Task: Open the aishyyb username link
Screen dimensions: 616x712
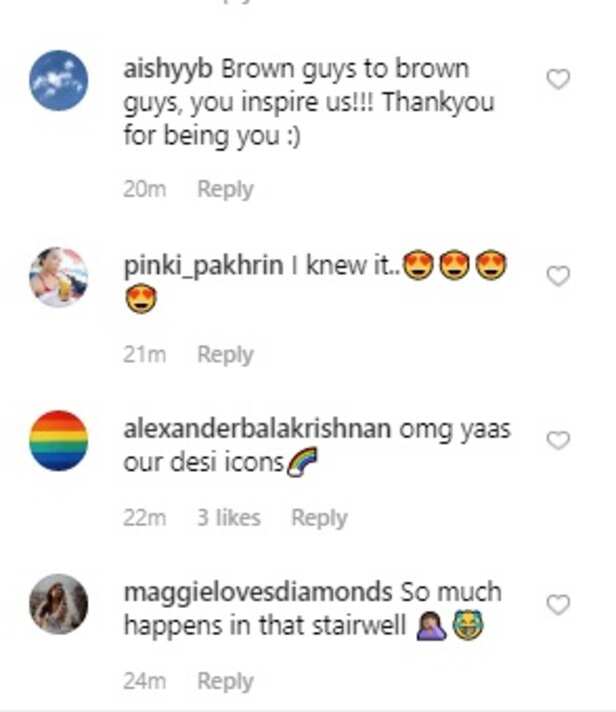Action: pos(168,70)
